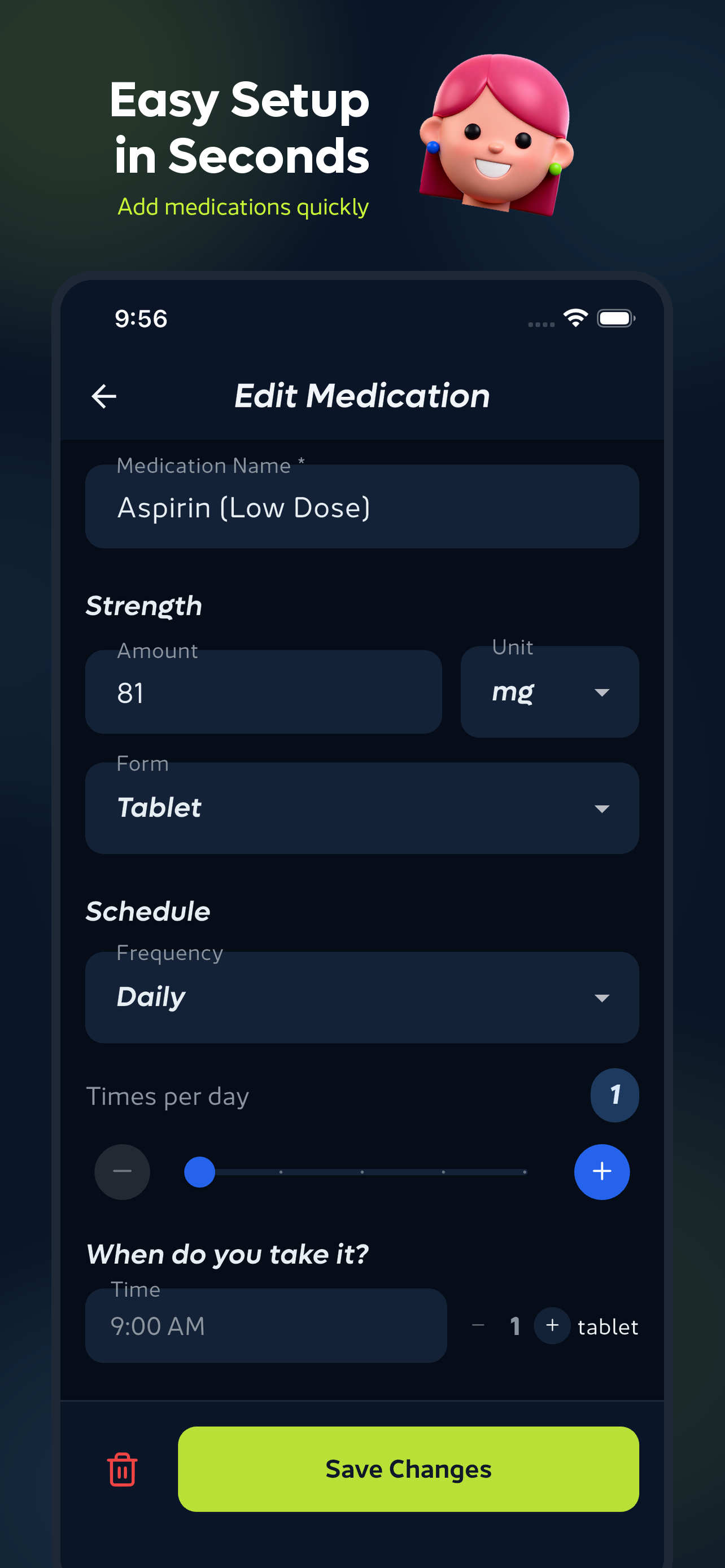Click the Save Changes button
Viewport: 725px width, 1568px height.
(408, 1469)
